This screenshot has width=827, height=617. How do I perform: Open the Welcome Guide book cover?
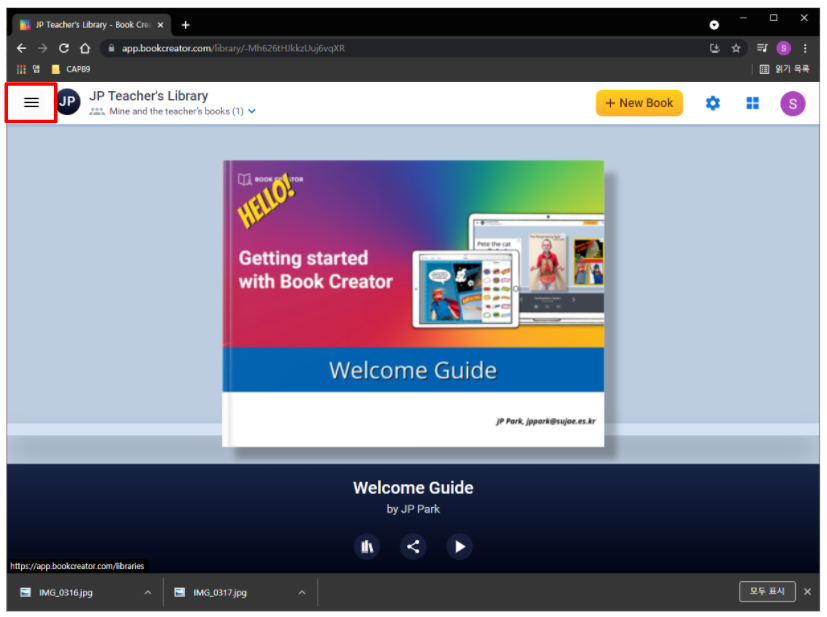pyautogui.click(x=413, y=303)
